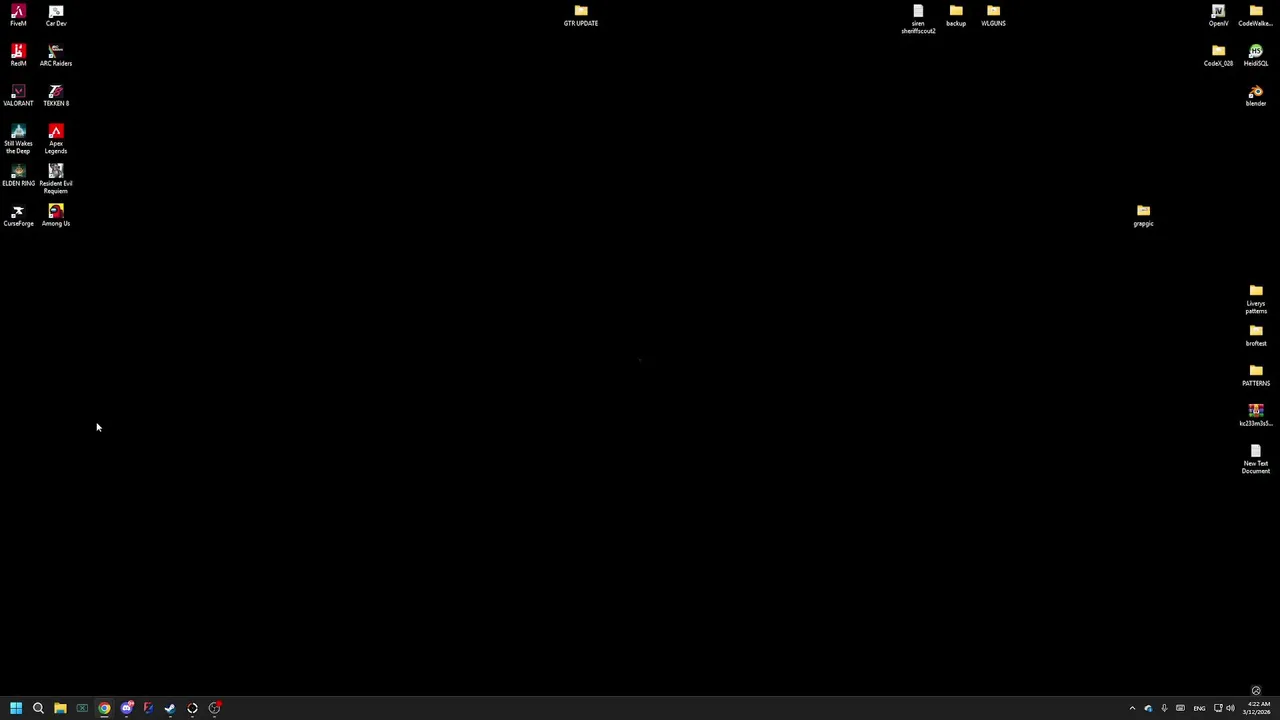1280x720 pixels.
Task: Select the PATTERNS folder
Action: pos(1256,375)
